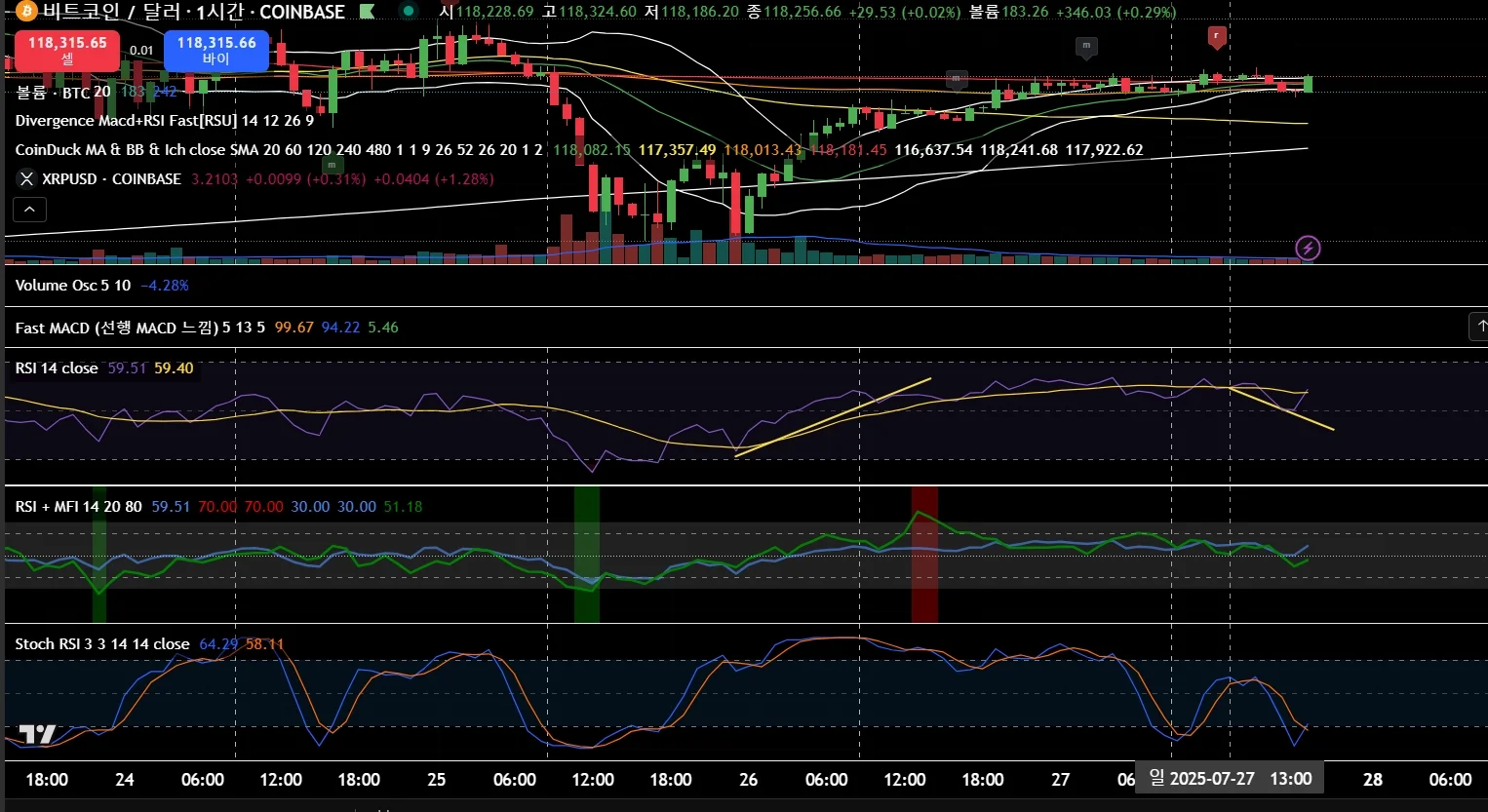Select the RSI + MFI indicator label
1488x812 pixels.
tap(78, 506)
